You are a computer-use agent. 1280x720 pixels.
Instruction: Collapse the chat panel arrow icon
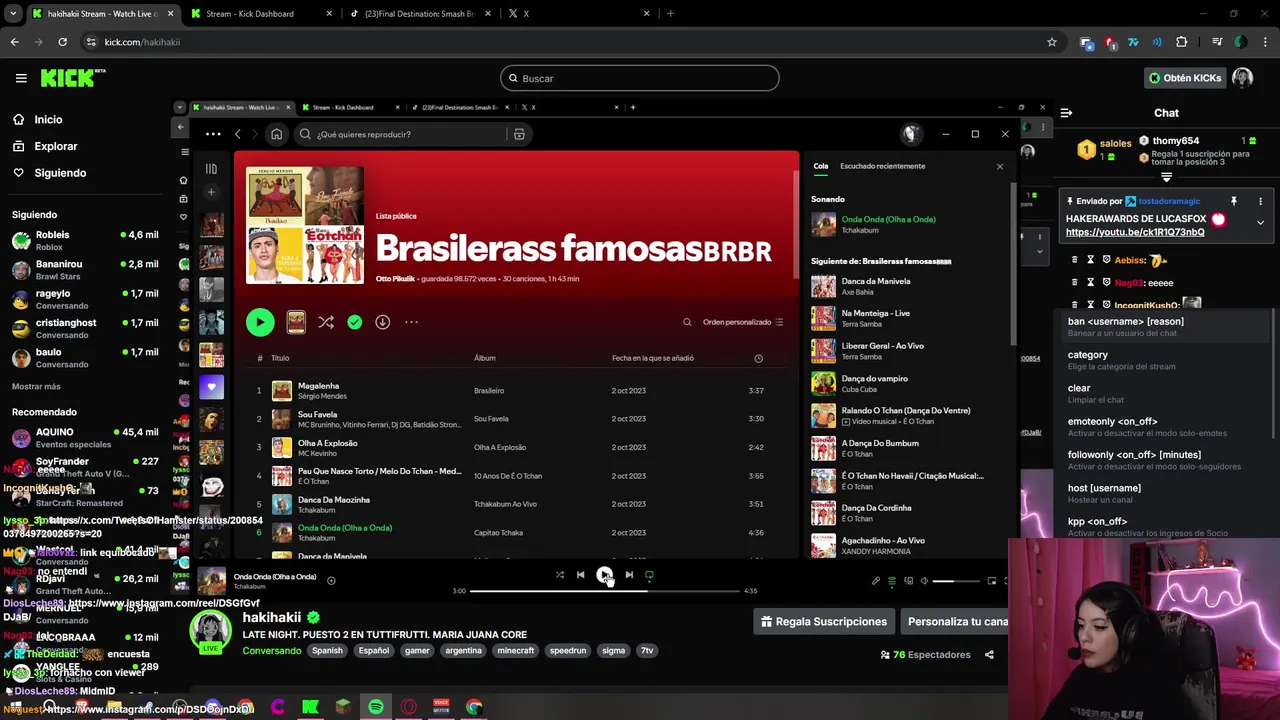click(1066, 113)
